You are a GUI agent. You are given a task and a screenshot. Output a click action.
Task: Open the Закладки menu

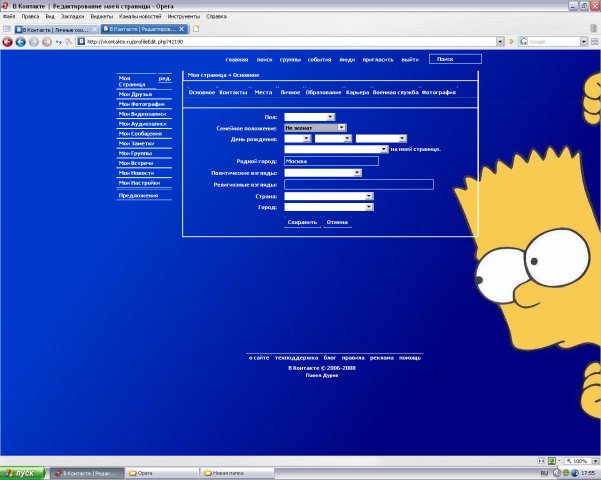click(72, 16)
